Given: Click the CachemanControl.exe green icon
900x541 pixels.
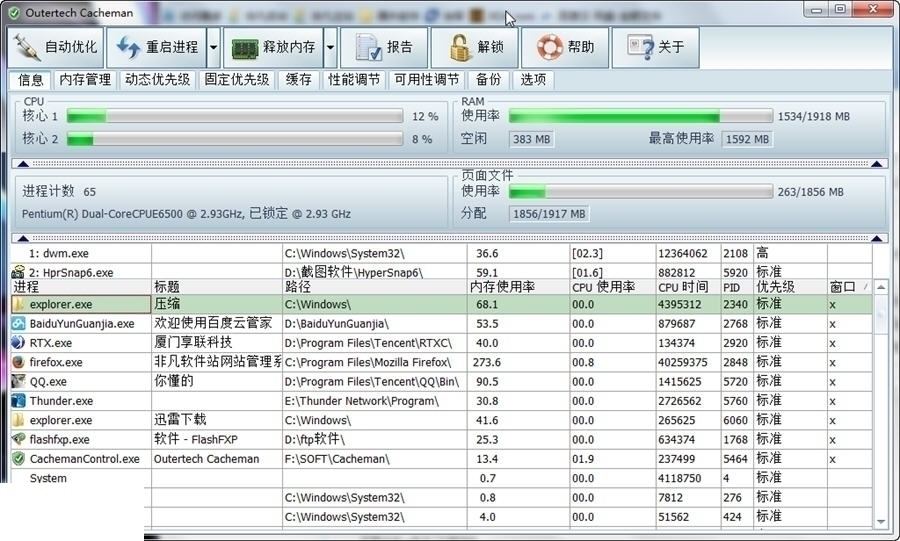Looking at the screenshot, I should coord(18,459).
